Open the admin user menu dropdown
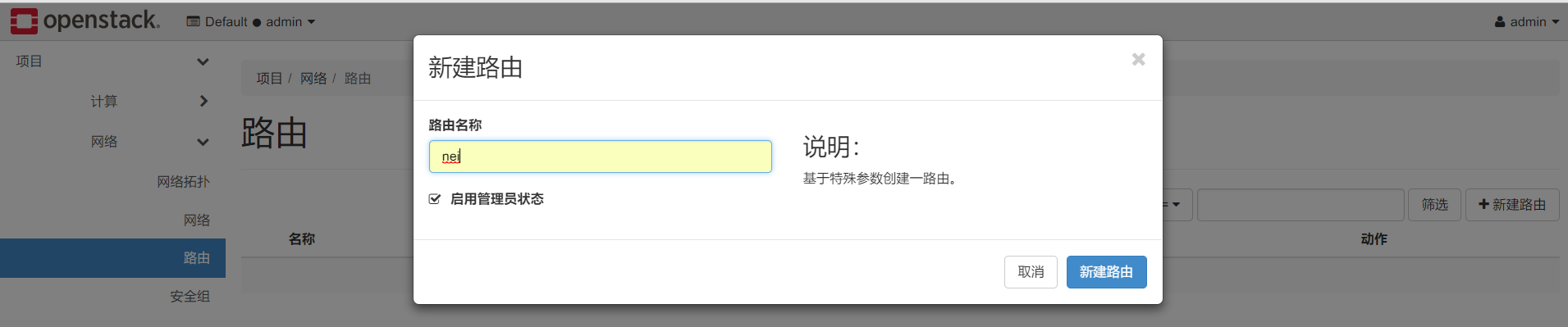Viewport: 1568px width, 327px height. click(1527, 22)
